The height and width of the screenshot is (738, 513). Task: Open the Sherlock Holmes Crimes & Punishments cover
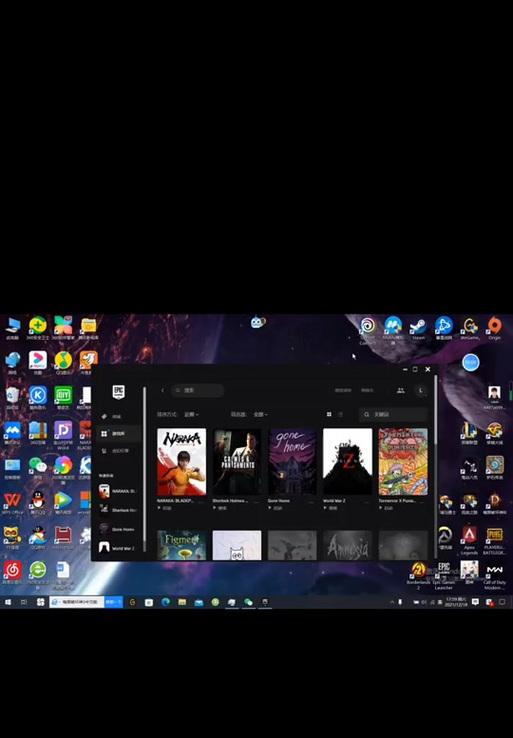pos(237,461)
